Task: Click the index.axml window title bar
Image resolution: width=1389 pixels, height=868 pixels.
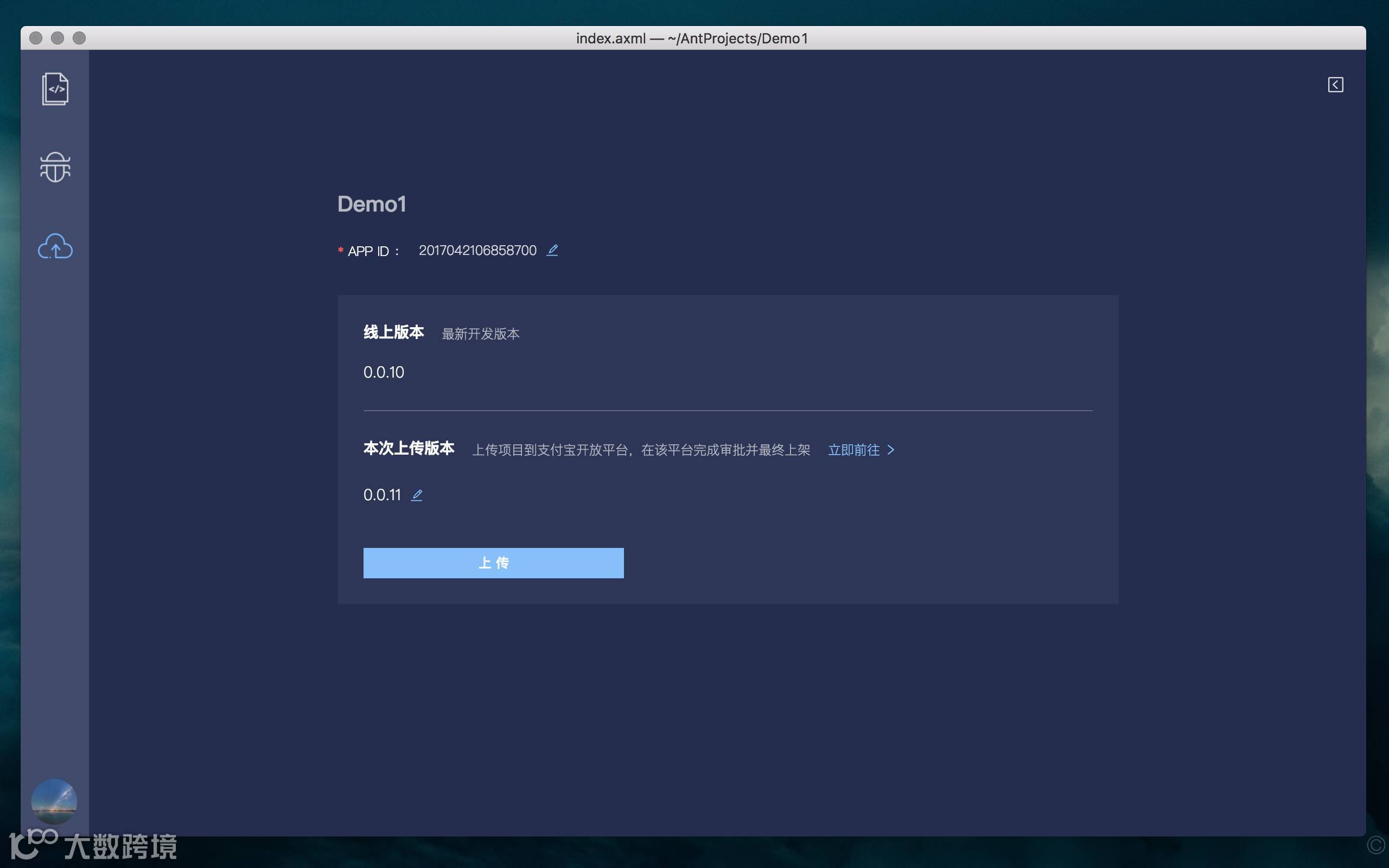Action: pyautogui.click(x=692, y=39)
